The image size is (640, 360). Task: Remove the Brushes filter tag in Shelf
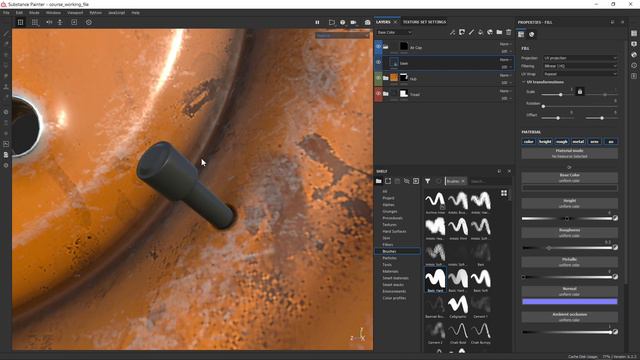[x=463, y=181]
